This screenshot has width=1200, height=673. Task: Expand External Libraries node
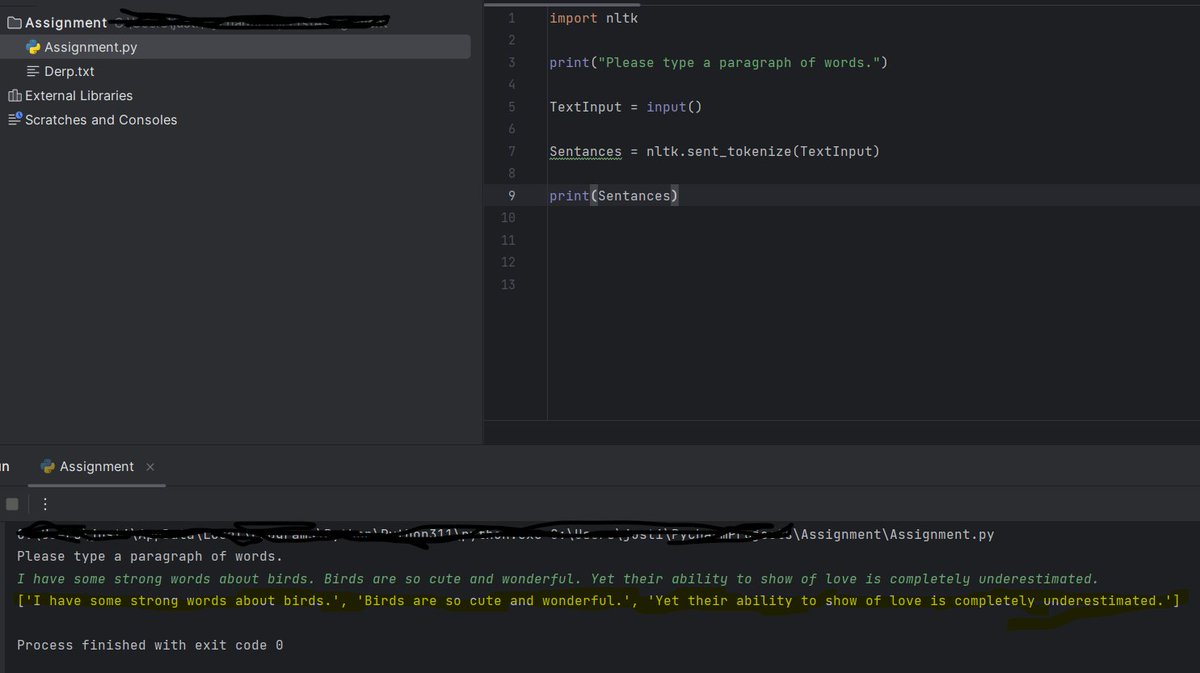coord(79,96)
